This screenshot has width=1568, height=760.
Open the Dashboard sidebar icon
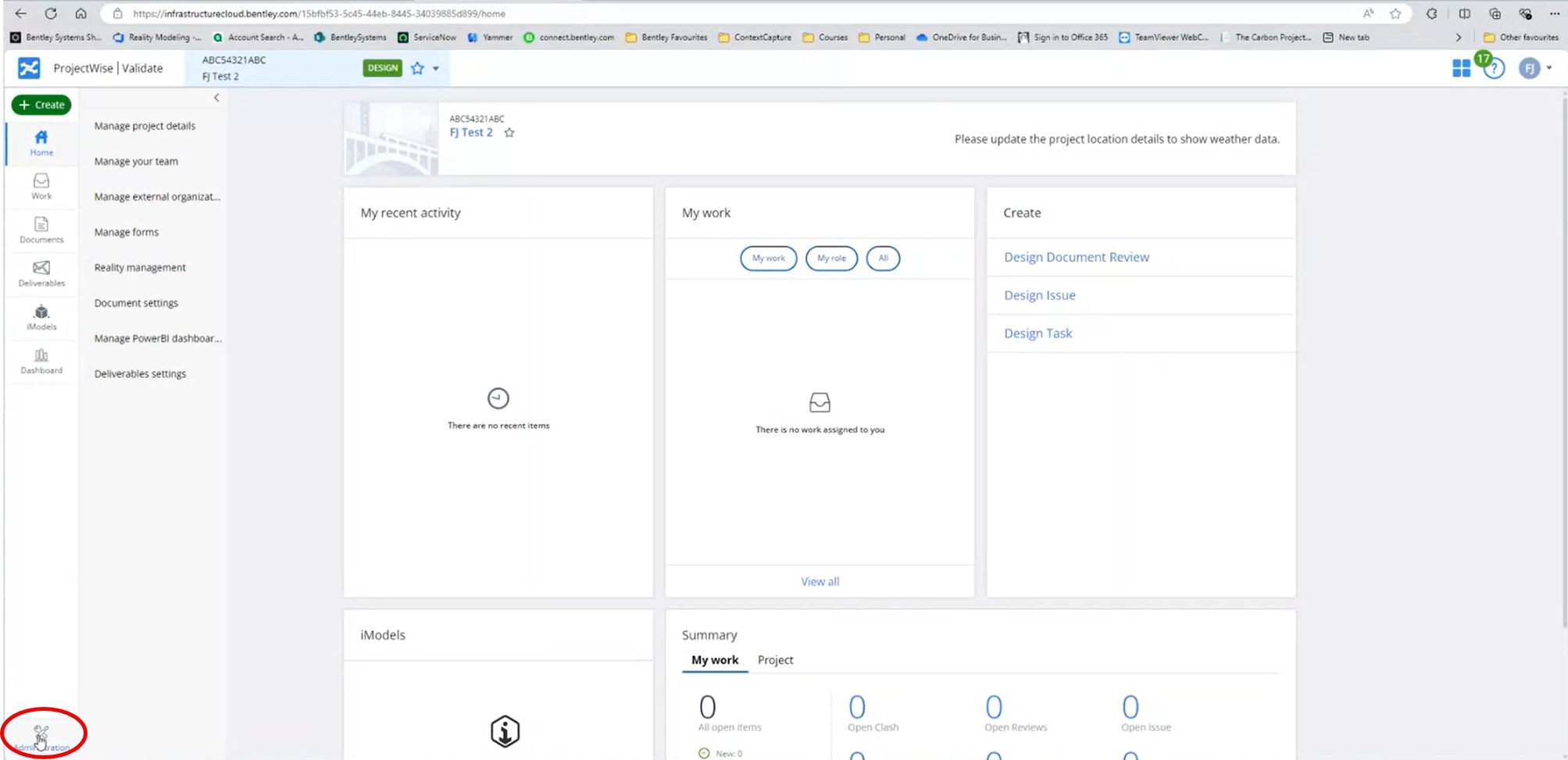(x=41, y=362)
